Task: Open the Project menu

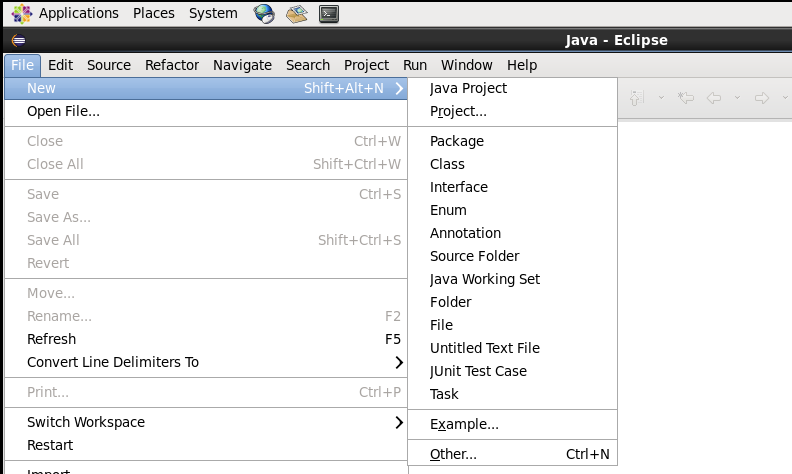Action: click(x=366, y=65)
